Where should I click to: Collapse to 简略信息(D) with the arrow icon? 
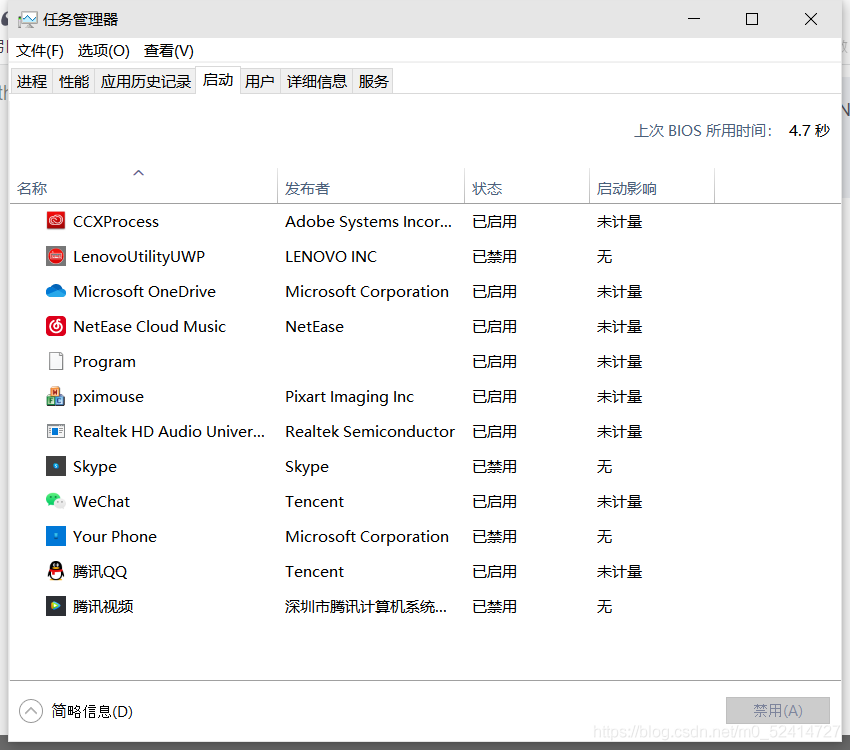point(31,711)
